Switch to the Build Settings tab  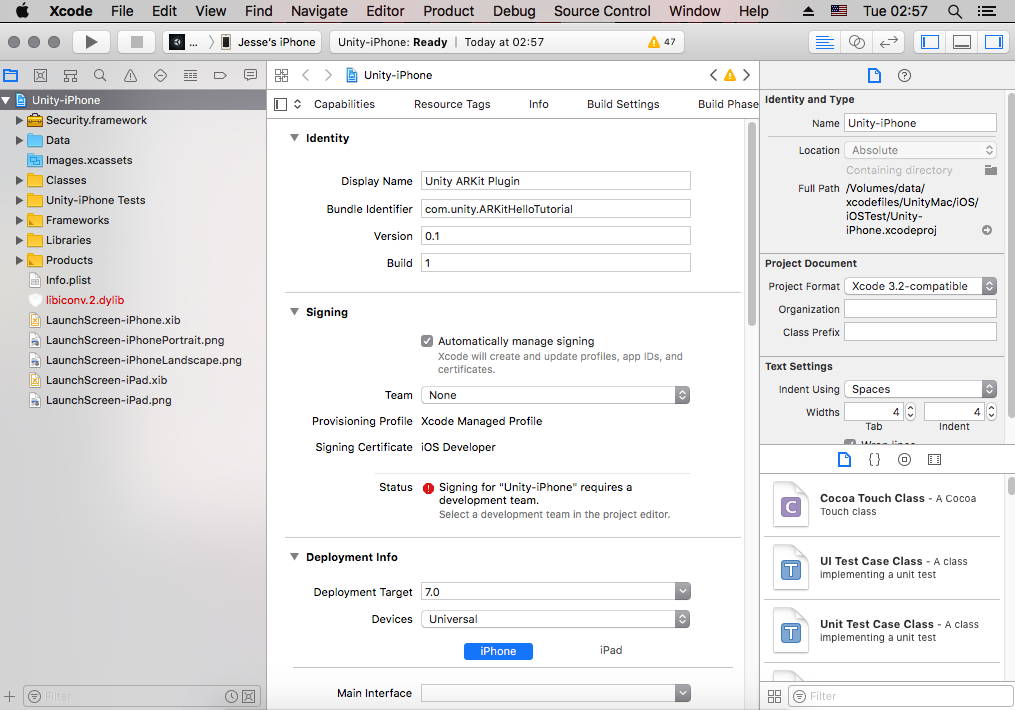pos(623,104)
